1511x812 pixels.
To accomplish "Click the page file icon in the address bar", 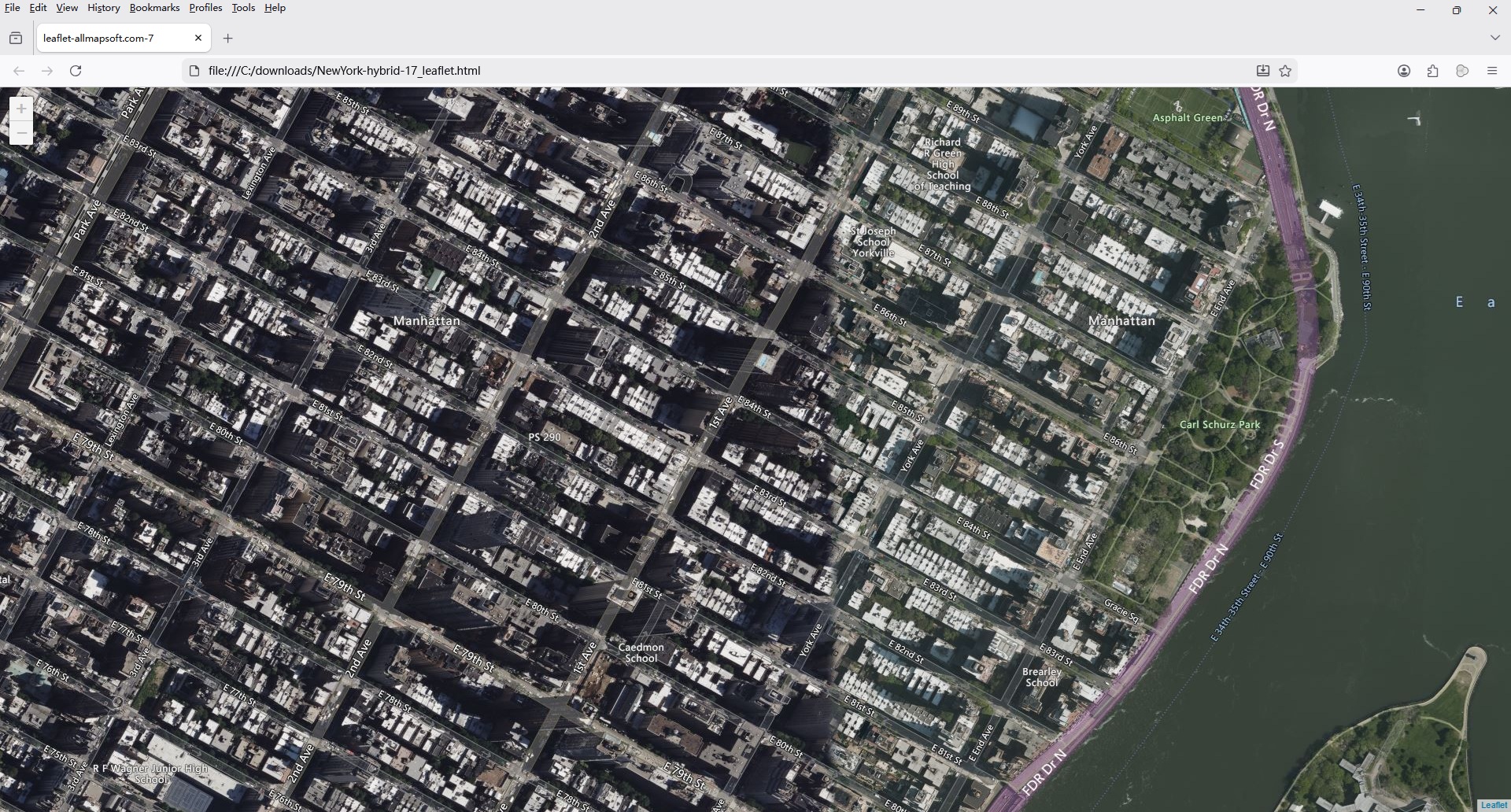I will pyautogui.click(x=194, y=71).
